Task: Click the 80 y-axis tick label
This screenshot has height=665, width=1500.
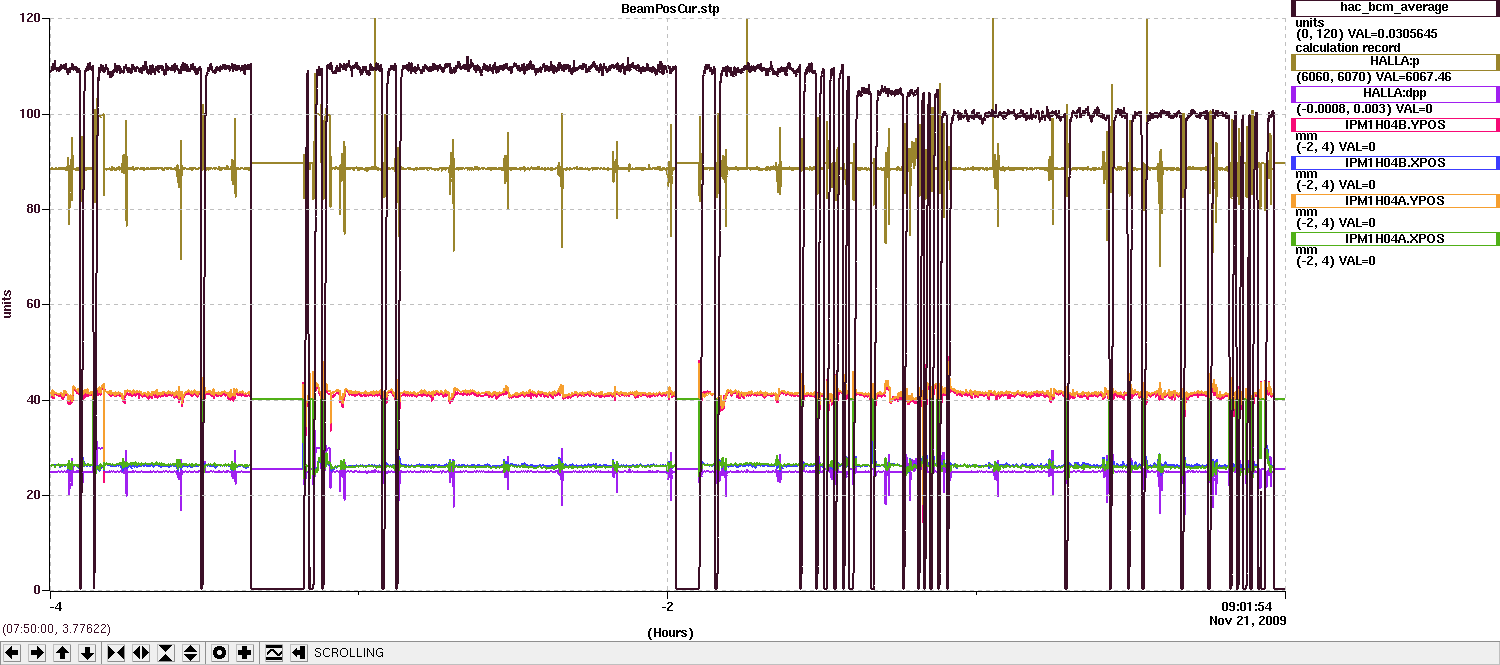Action: coord(33,209)
